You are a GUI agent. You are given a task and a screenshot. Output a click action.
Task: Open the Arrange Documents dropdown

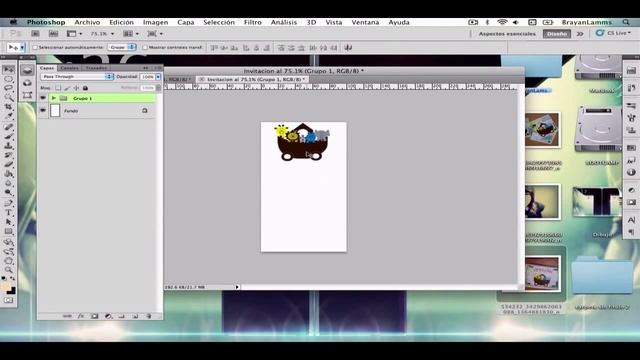click(x=131, y=33)
